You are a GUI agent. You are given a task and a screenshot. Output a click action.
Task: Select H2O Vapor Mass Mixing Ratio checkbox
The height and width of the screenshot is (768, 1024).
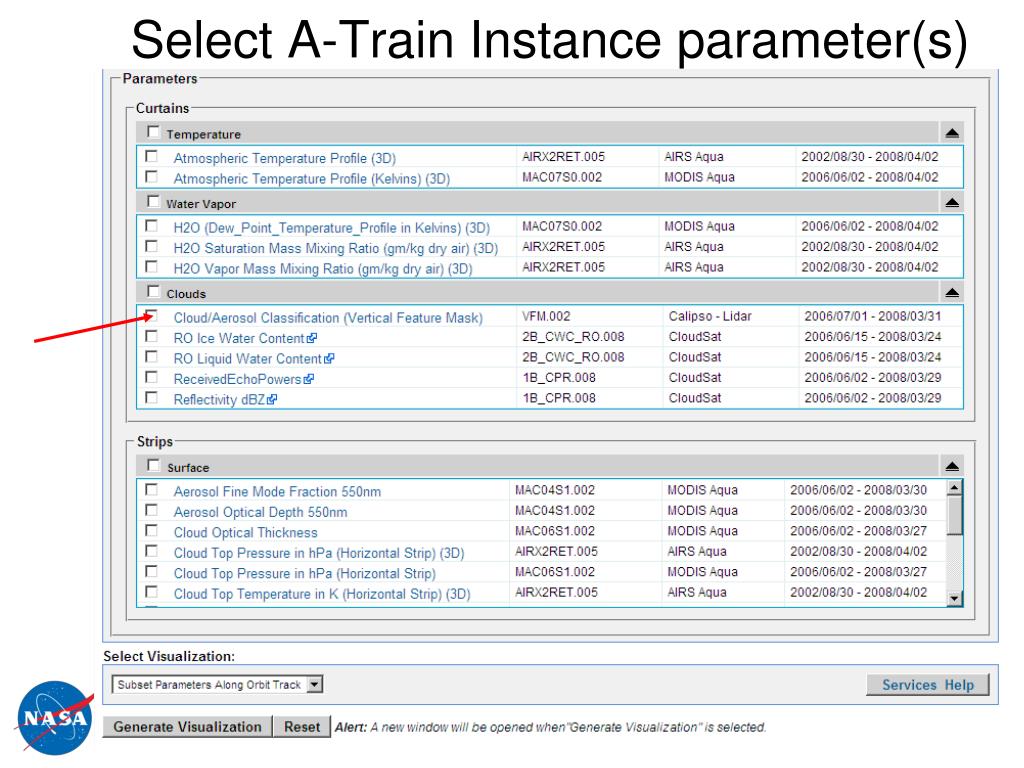[x=152, y=266]
